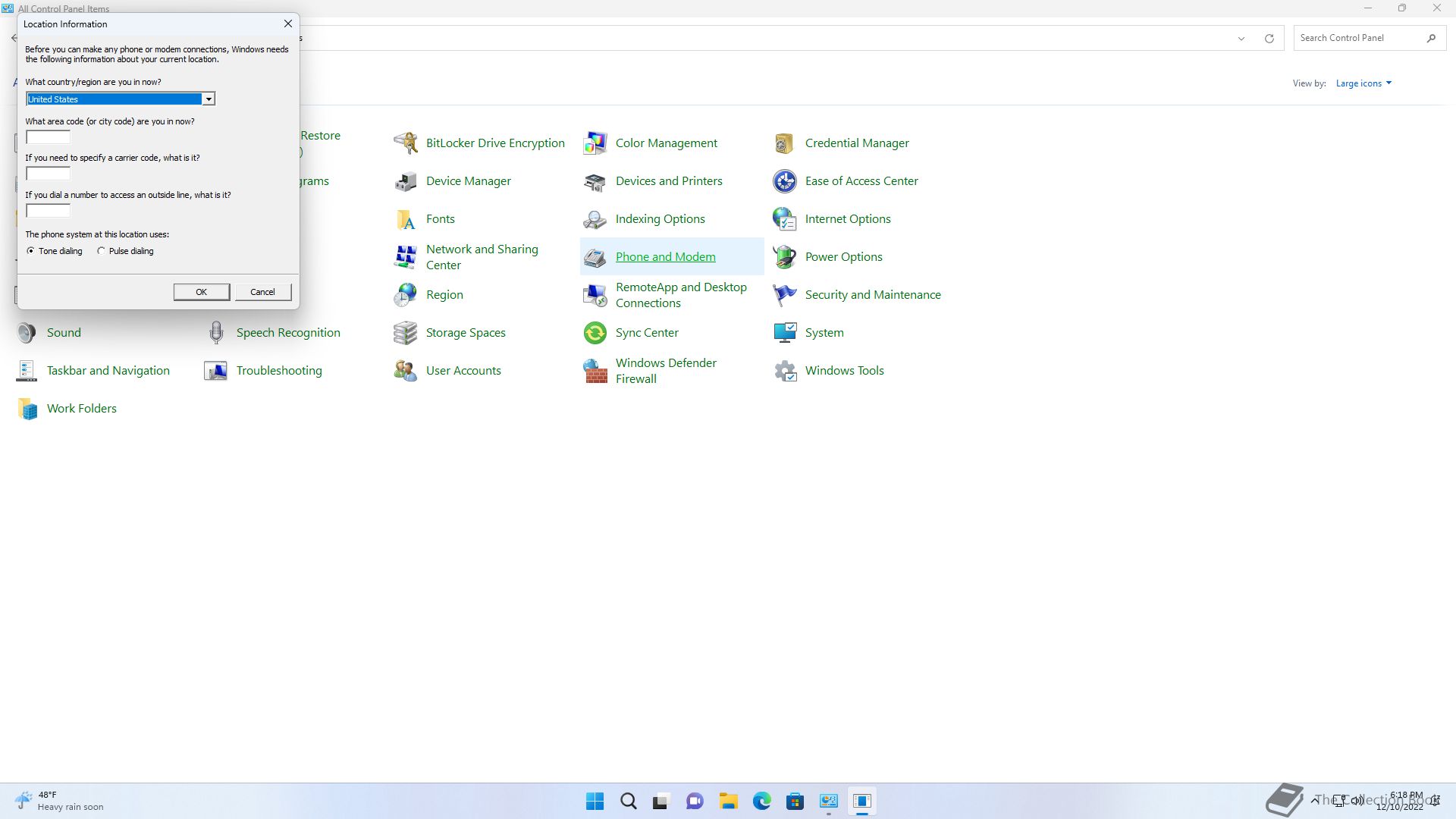The image size is (1456, 819).
Task: Launch Microsoft Edge from taskbar
Action: click(761, 801)
